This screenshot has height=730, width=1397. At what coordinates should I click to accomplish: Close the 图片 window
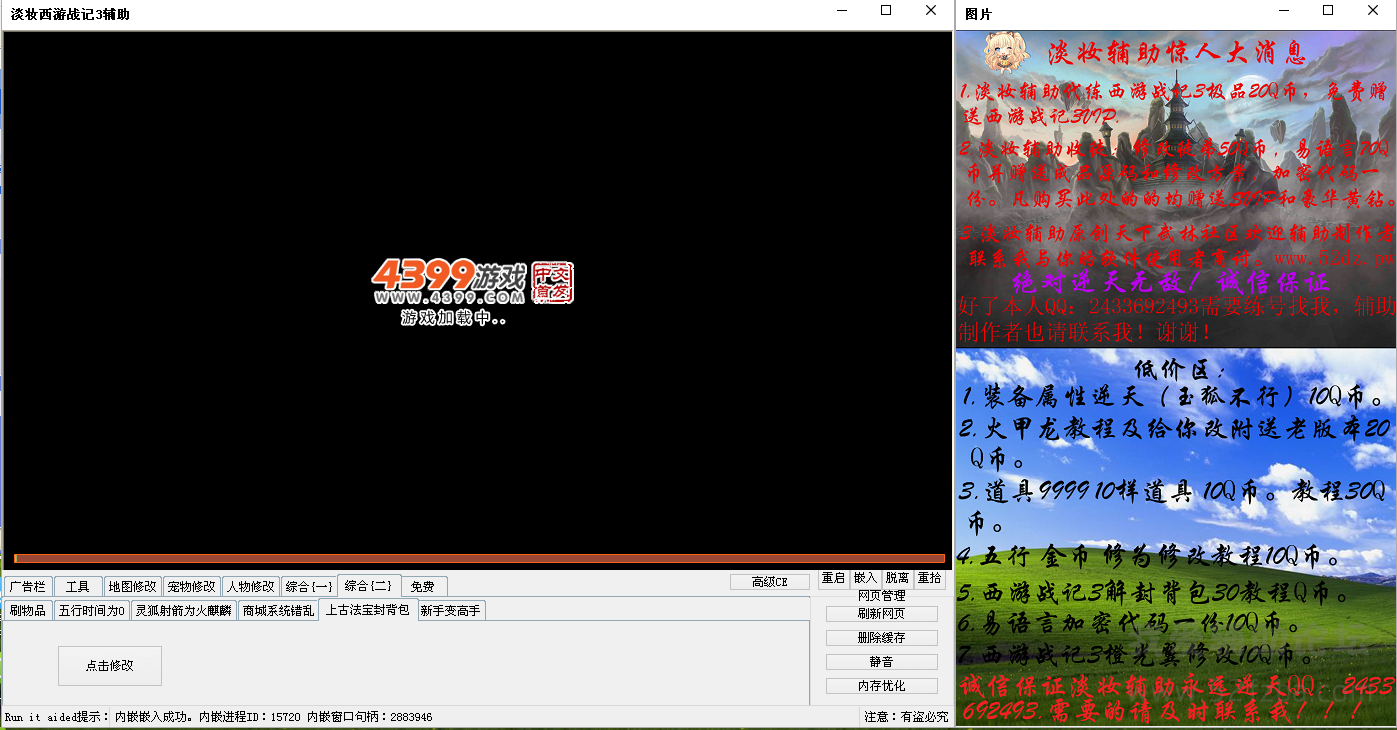1373,10
